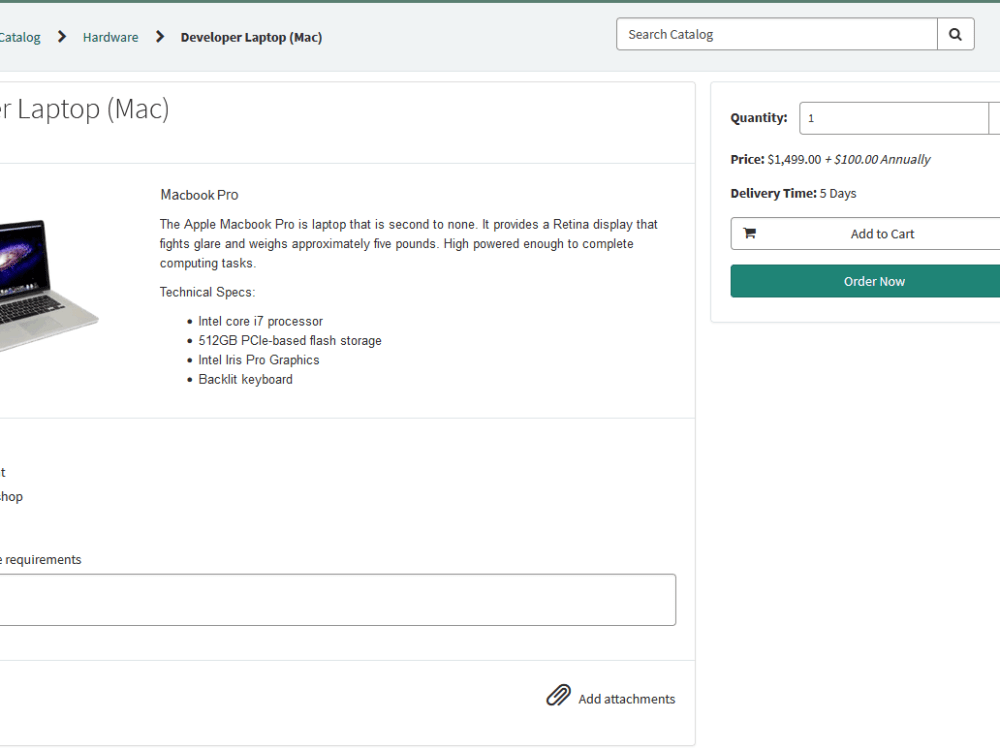Open the Catalog breadcrumb link
The width and height of the screenshot is (1000, 750).
click(x=20, y=38)
